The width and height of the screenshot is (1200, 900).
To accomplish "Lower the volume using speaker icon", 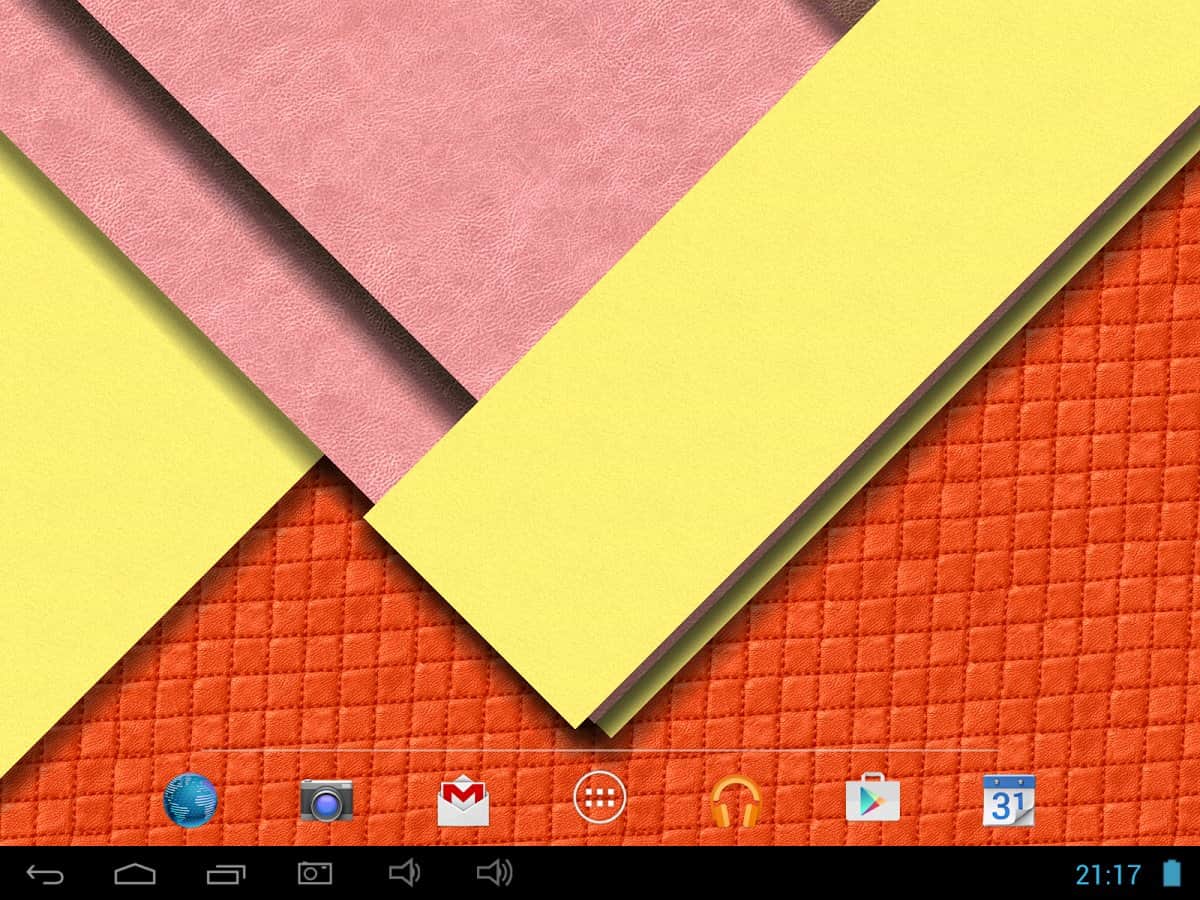I will [x=403, y=874].
